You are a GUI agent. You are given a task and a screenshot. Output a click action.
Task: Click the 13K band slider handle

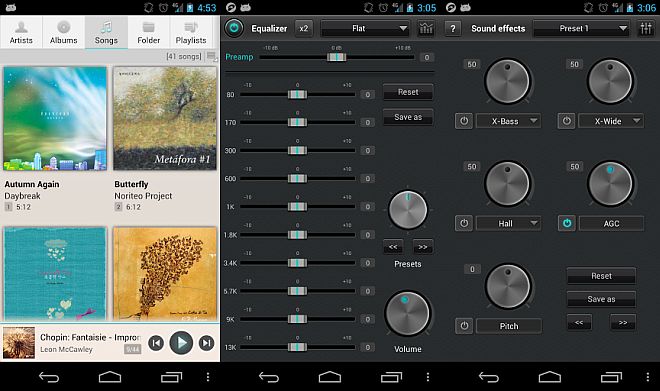pos(297,347)
